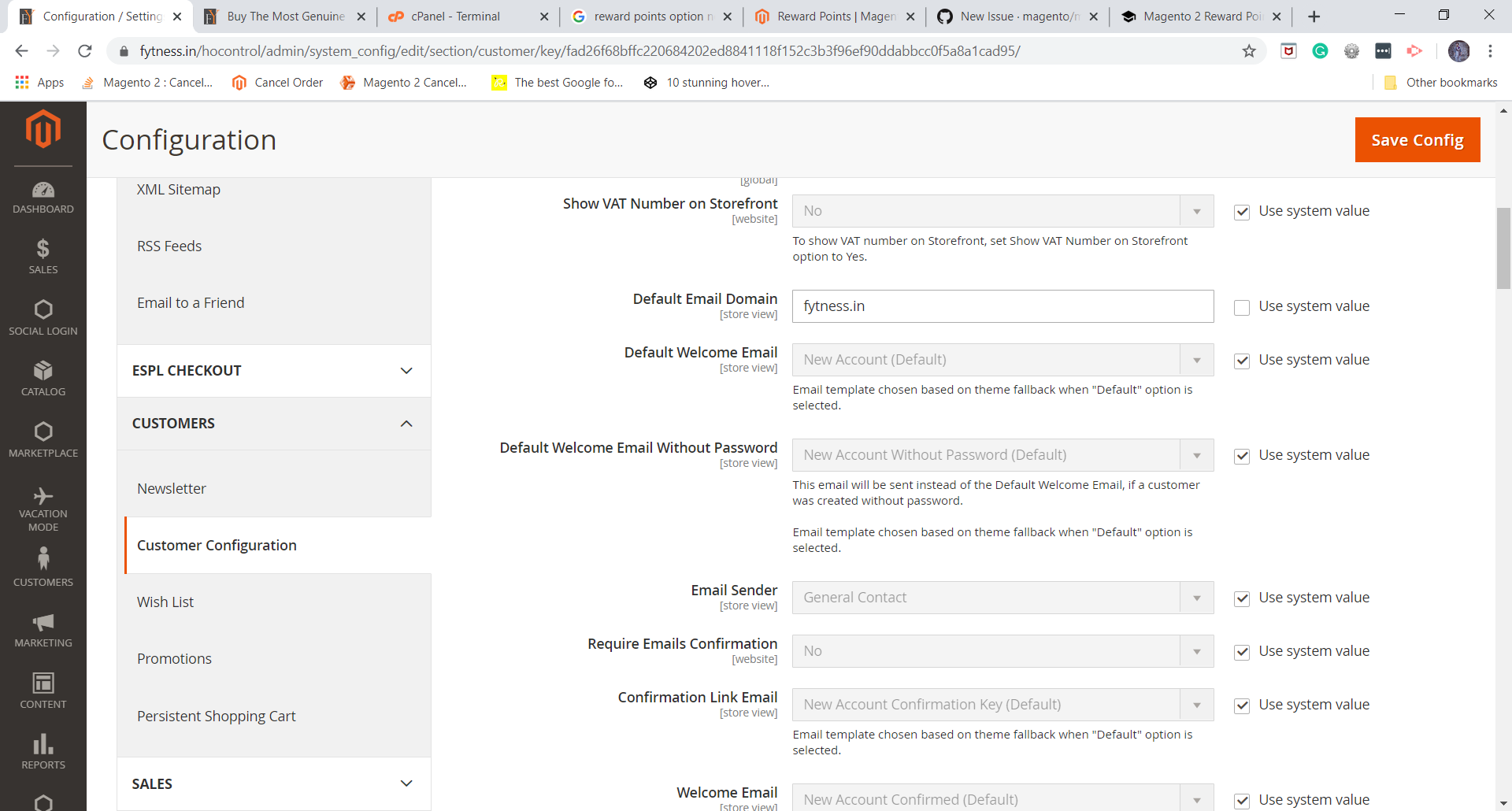This screenshot has width=1512, height=811.
Task: Collapse the CUSTOMERS configuration section
Action: (x=272, y=424)
